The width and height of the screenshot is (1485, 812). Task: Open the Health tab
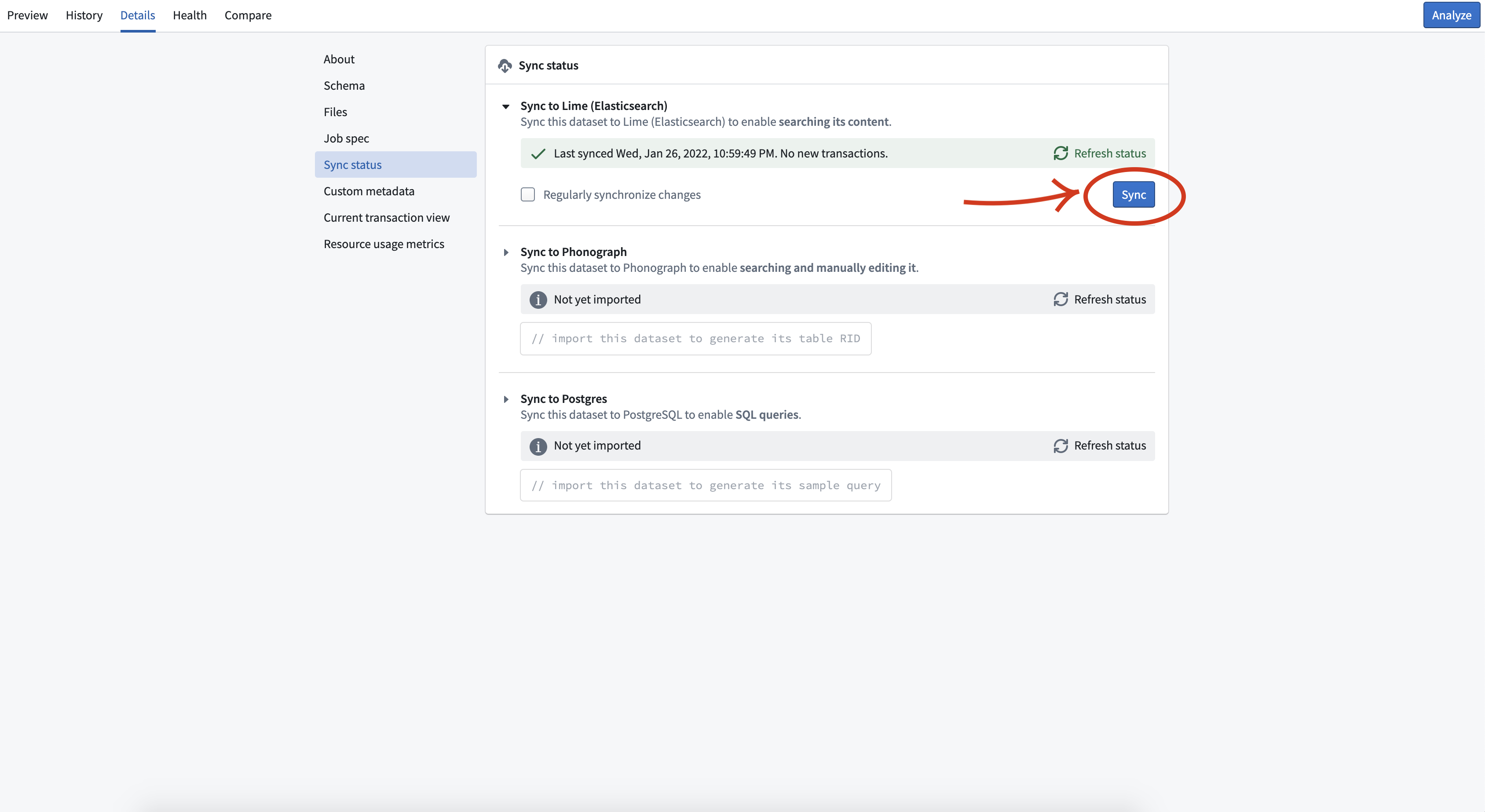(x=190, y=15)
